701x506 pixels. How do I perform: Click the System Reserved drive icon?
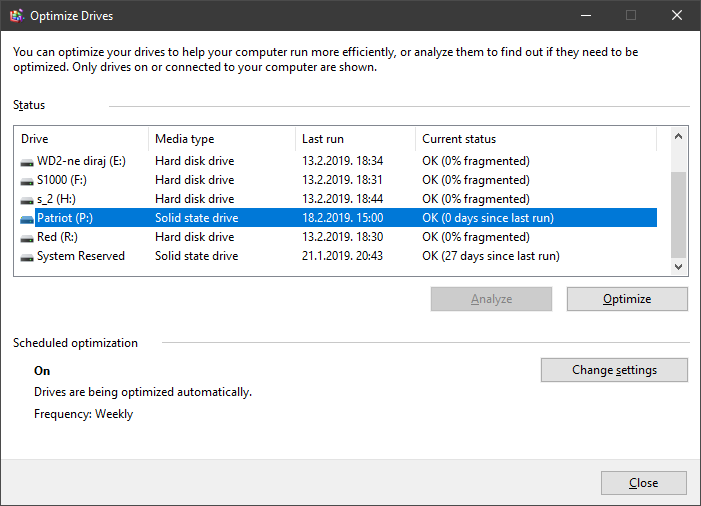(27, 257)
